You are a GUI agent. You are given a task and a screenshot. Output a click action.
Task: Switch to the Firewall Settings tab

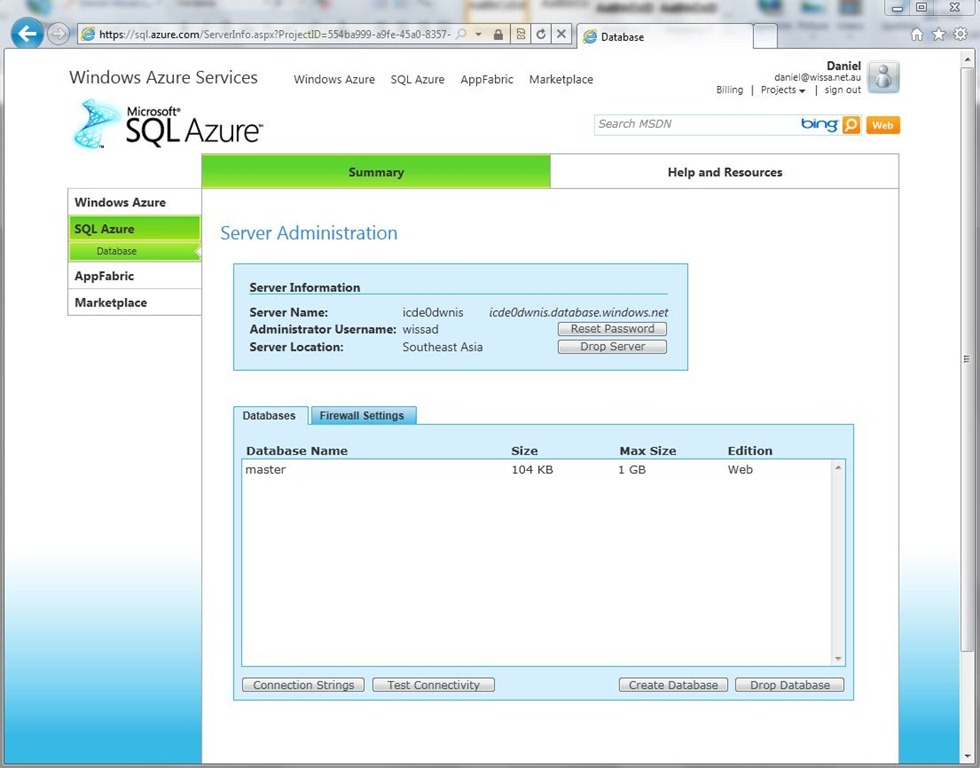click(362, 416)
